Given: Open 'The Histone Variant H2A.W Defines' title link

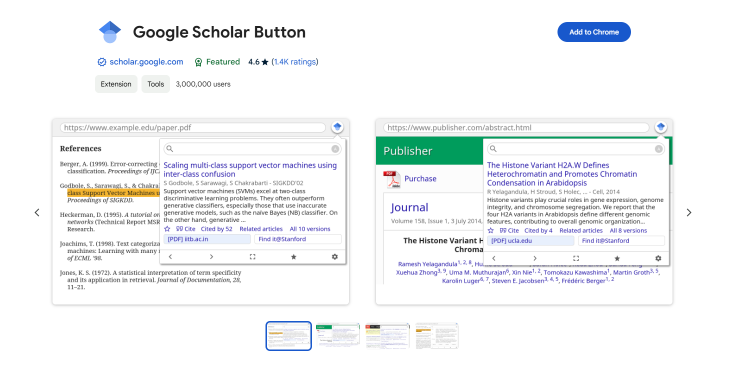Looking at the screenshot, I should [562, 174].
